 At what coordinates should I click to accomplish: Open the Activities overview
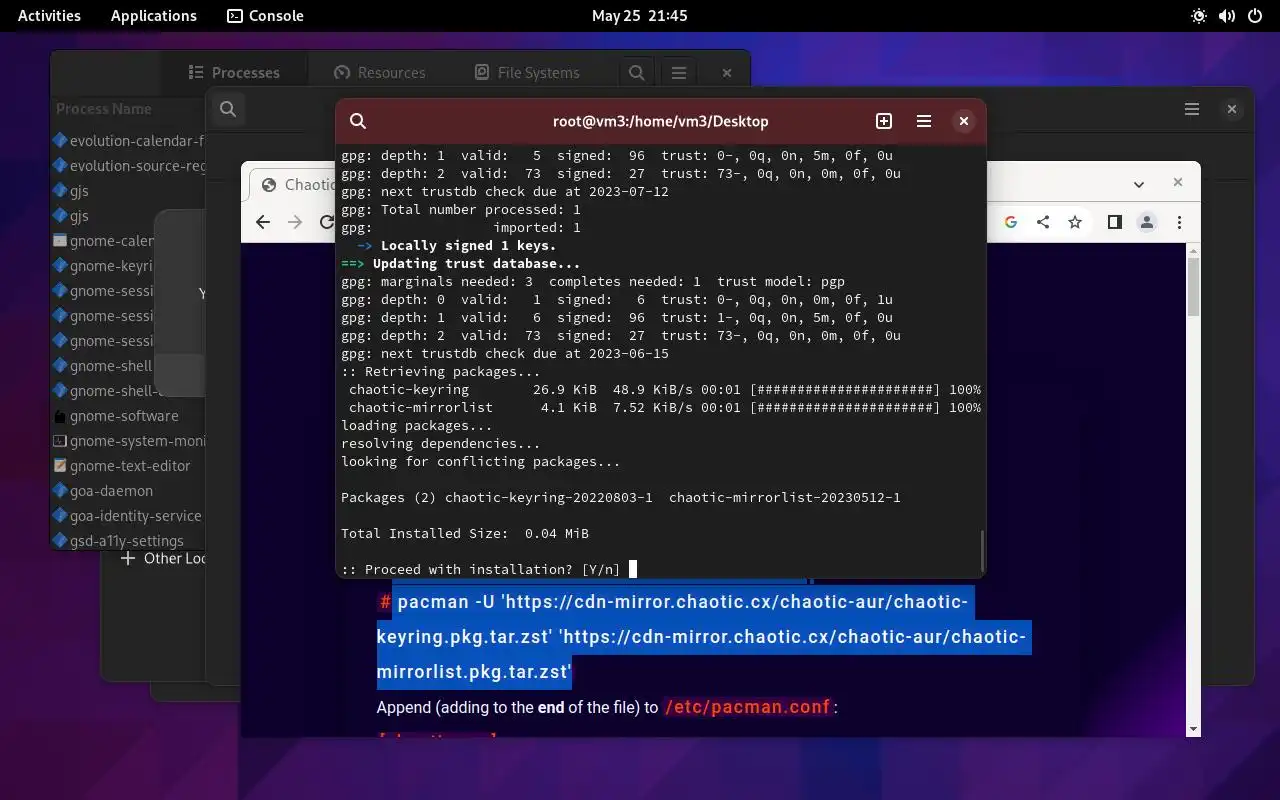tap(49, 15)
